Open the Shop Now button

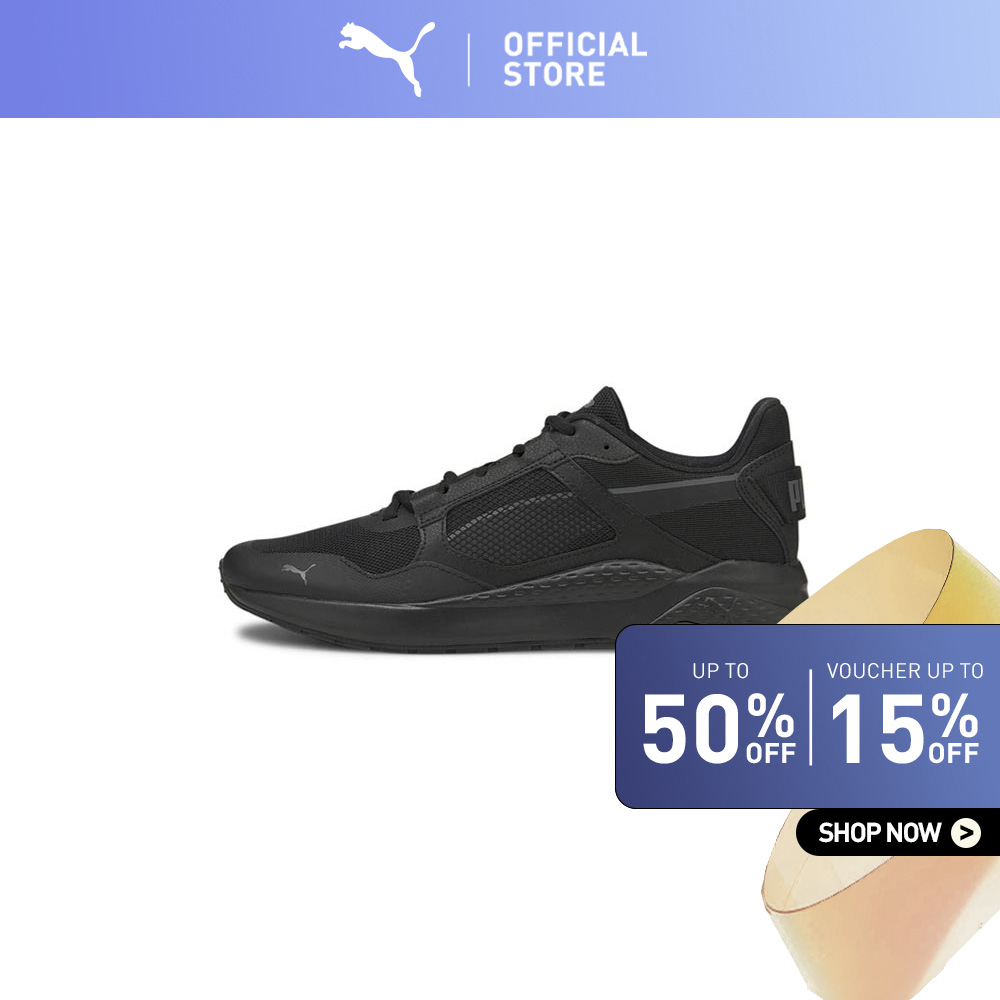897,832
